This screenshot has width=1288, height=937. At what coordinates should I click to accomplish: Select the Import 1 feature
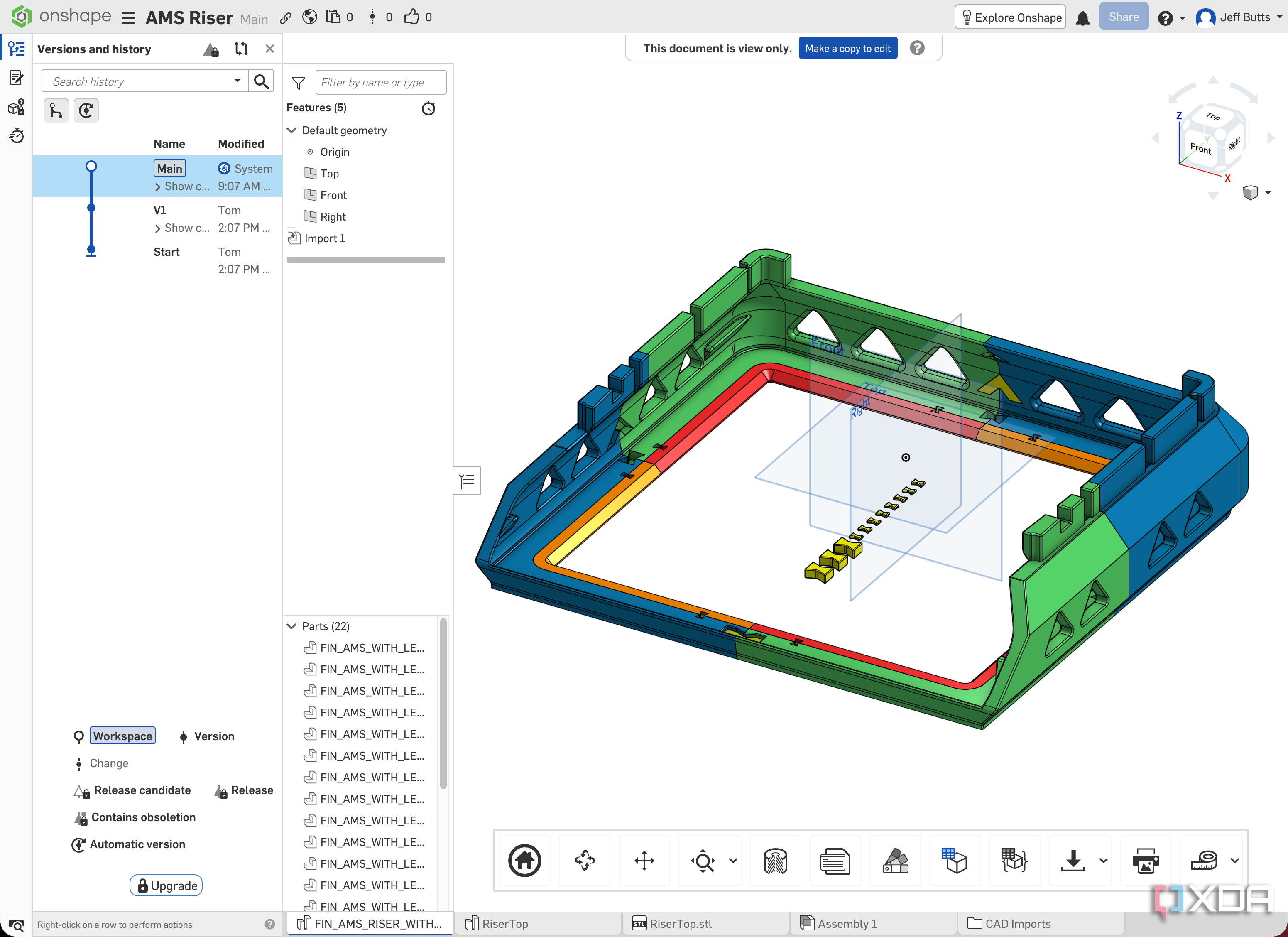(324, 239)
